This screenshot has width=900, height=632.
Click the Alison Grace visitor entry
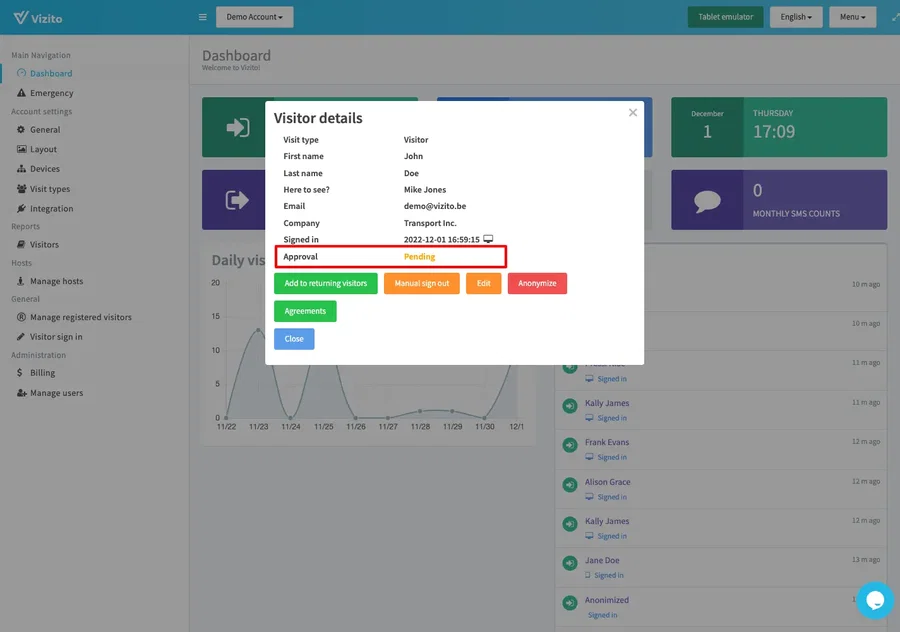(x=607, y=482)
